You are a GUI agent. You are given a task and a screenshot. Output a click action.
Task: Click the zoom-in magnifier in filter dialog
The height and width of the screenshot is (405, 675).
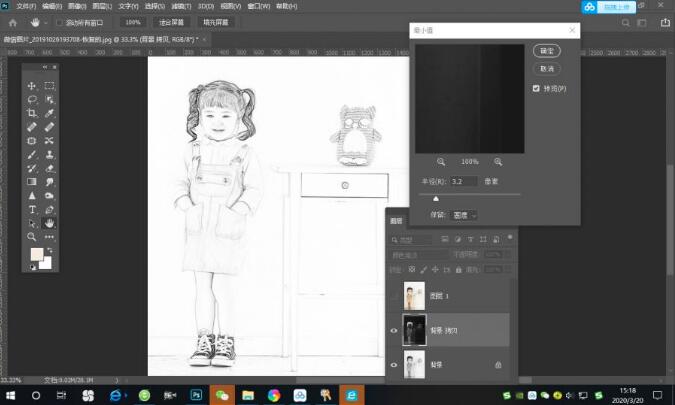[498, 161]
